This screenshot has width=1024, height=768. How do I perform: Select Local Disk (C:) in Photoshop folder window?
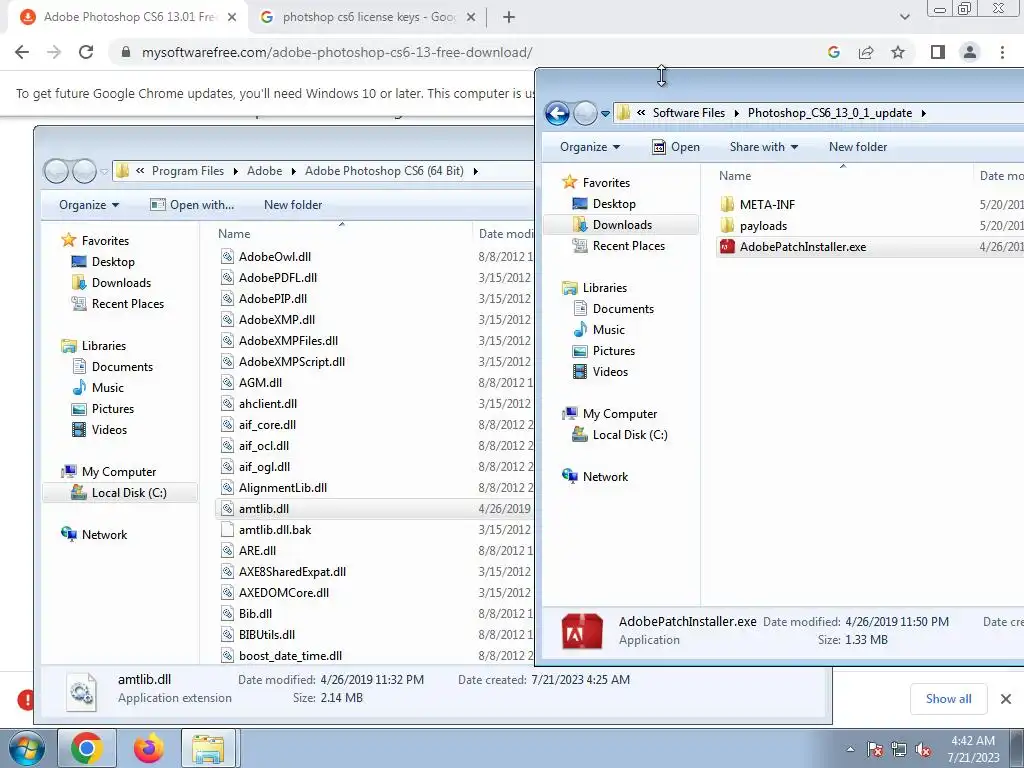[129, 492]
